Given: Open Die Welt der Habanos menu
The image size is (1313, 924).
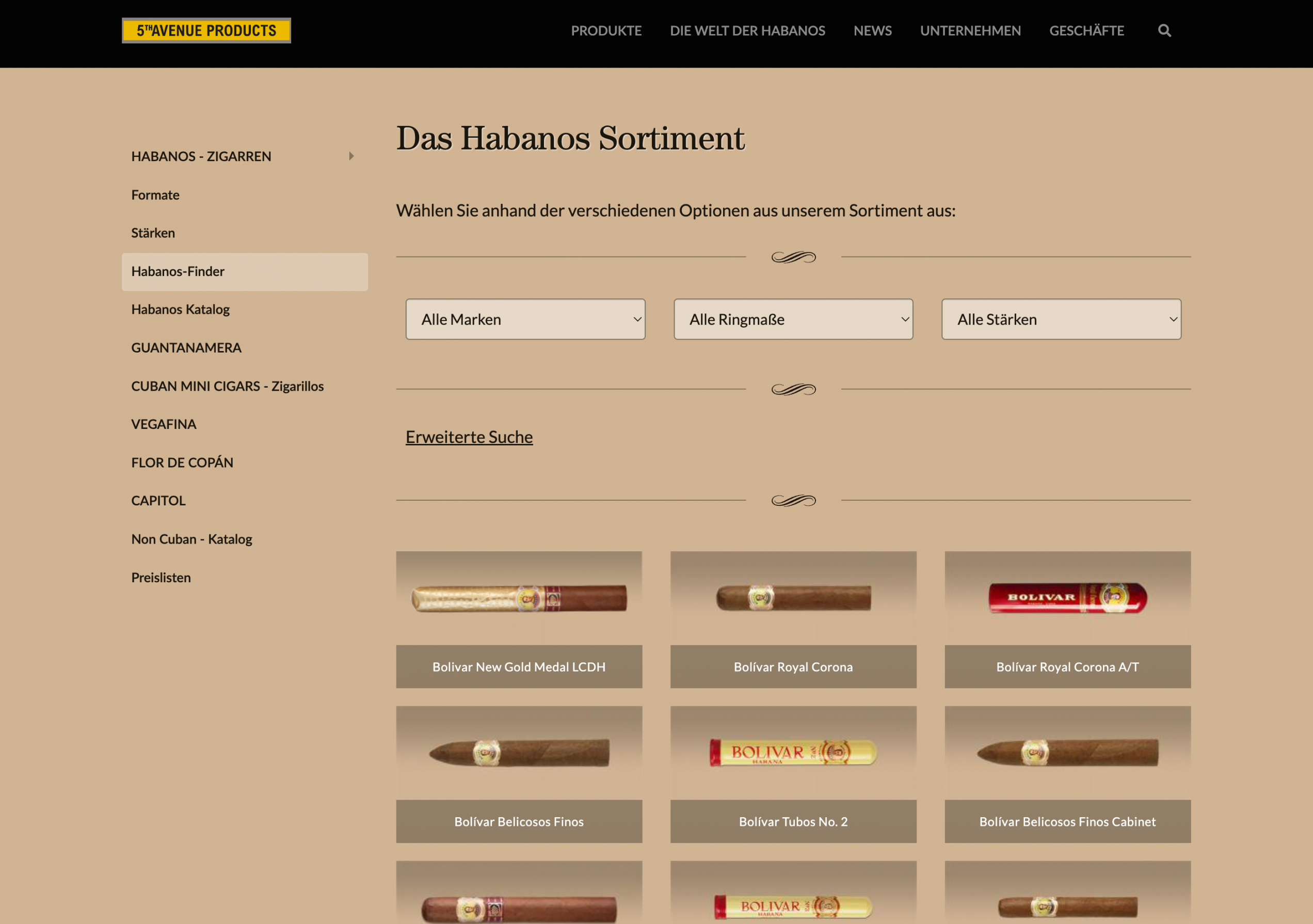Looking at the screenshot, I should pos(747,31).
